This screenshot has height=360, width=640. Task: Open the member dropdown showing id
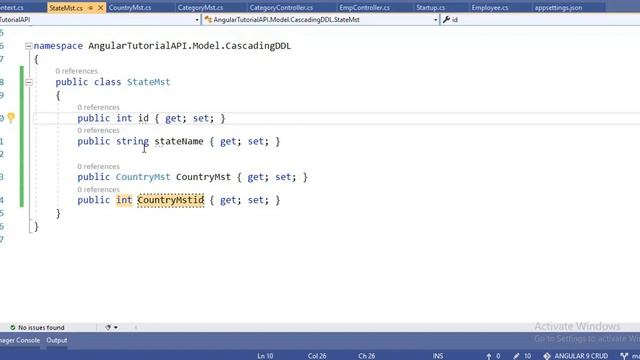click(x=540, y=20)
